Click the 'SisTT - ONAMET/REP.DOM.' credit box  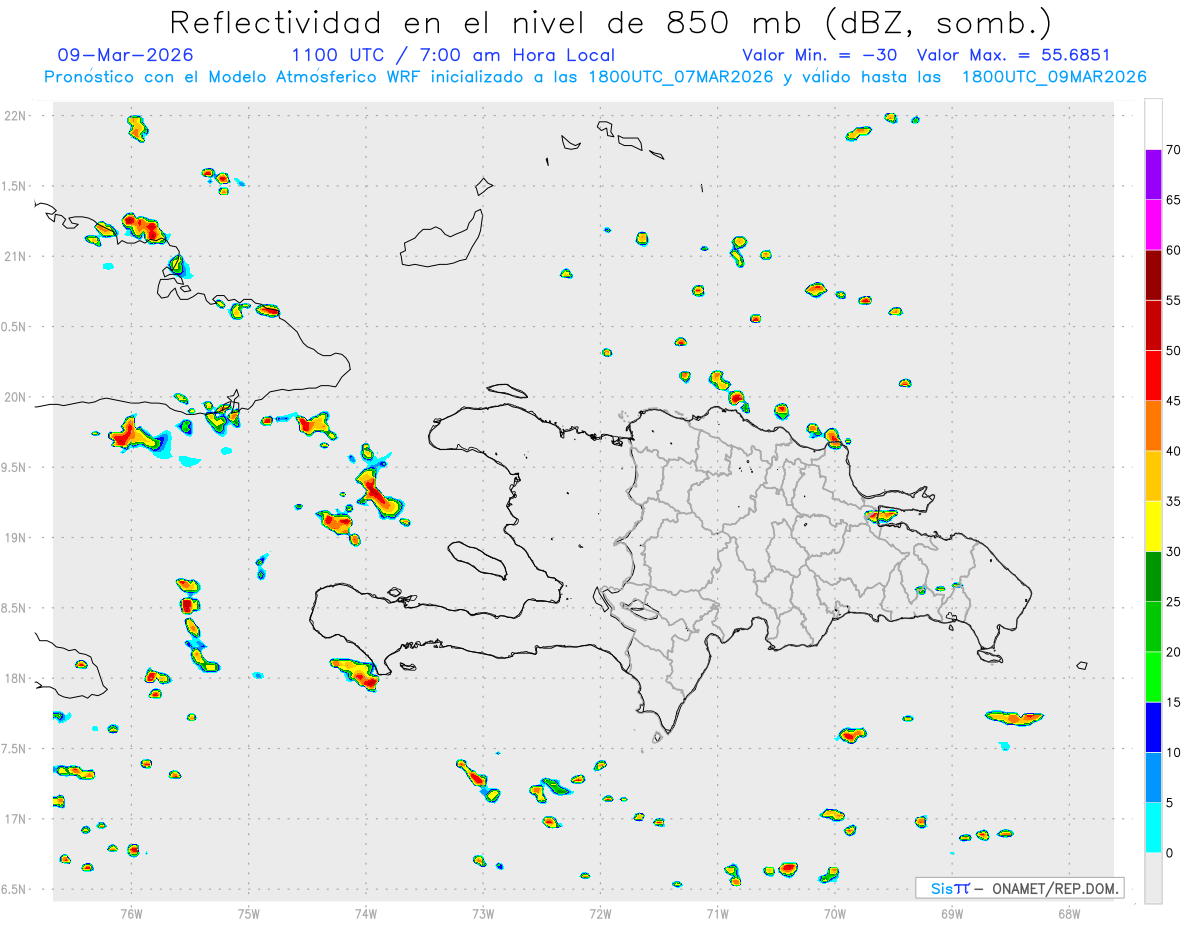tap(1019, 888)
